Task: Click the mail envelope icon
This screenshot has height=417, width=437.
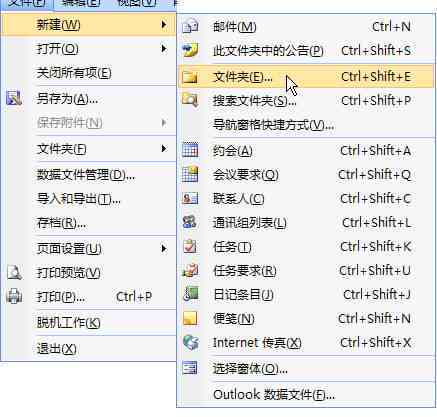Action: click(x=190, y=26)
